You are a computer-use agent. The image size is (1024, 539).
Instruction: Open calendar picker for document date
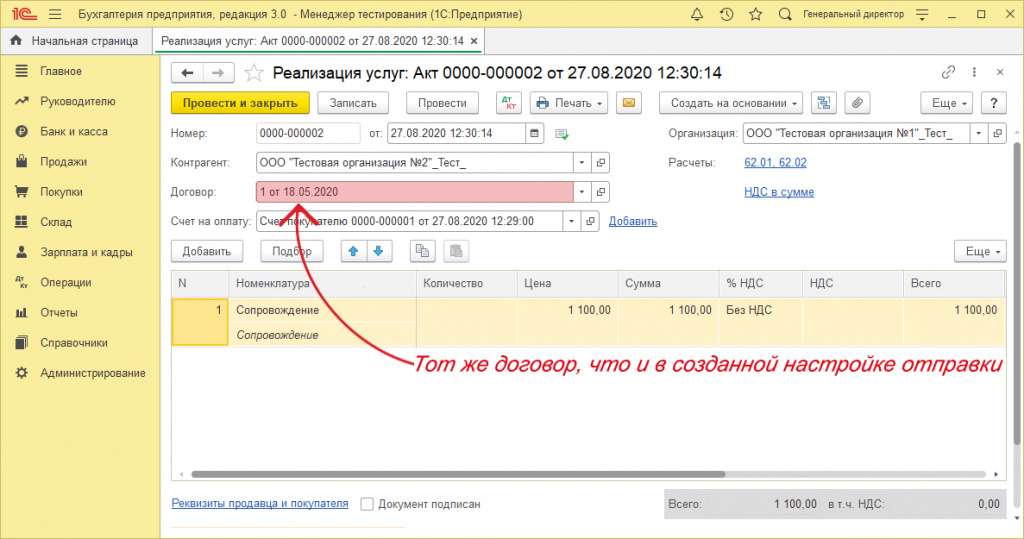point(534,133)
